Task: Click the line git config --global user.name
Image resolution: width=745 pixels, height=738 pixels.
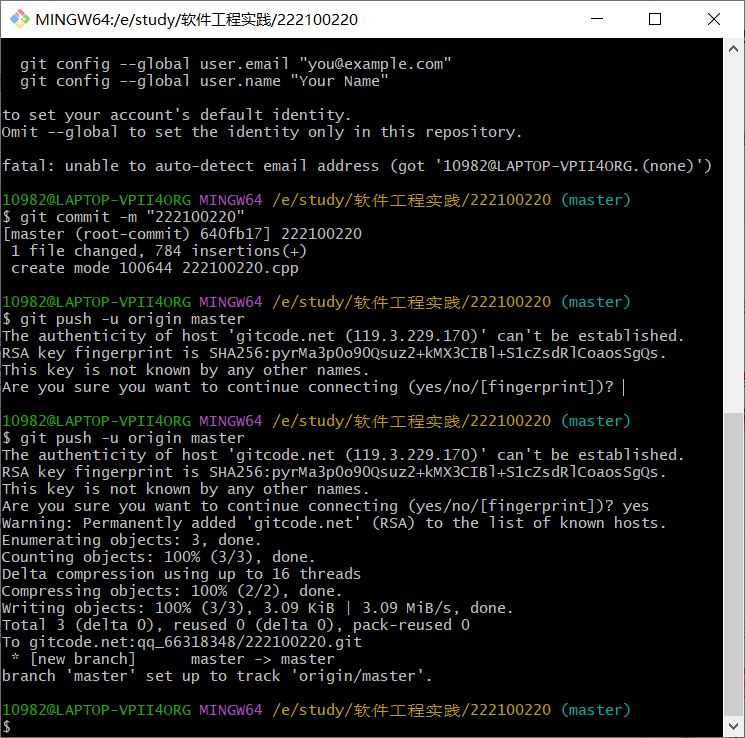Action: 204,81
